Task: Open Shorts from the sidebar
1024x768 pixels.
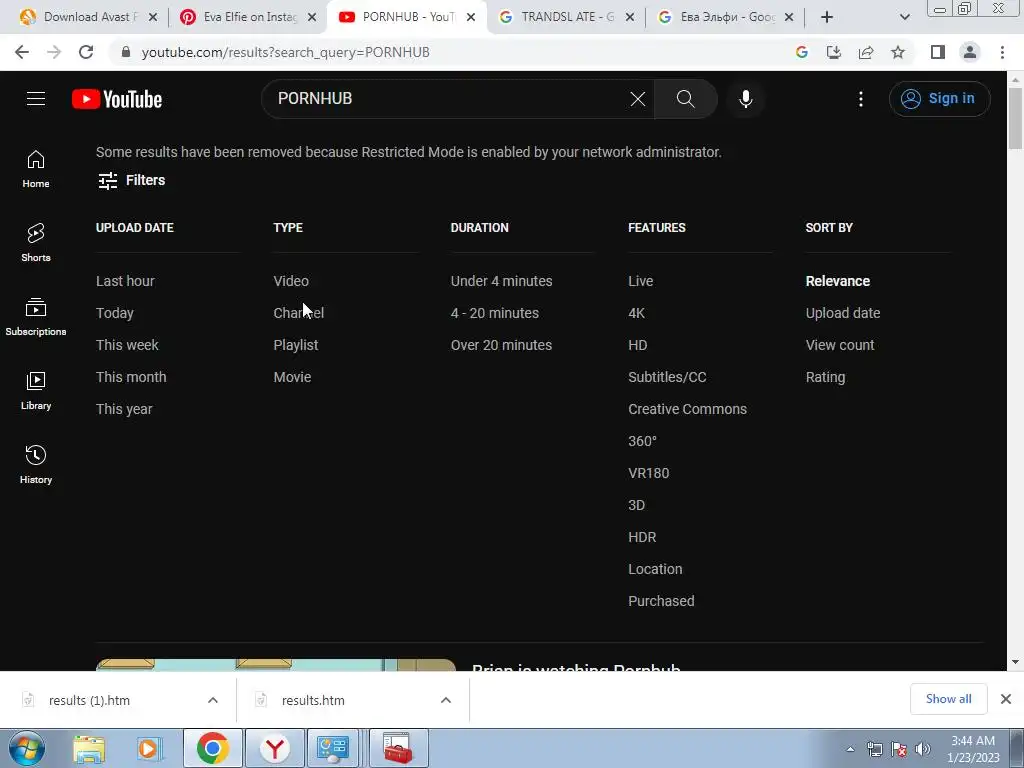Action: click(x=36, y=243)
